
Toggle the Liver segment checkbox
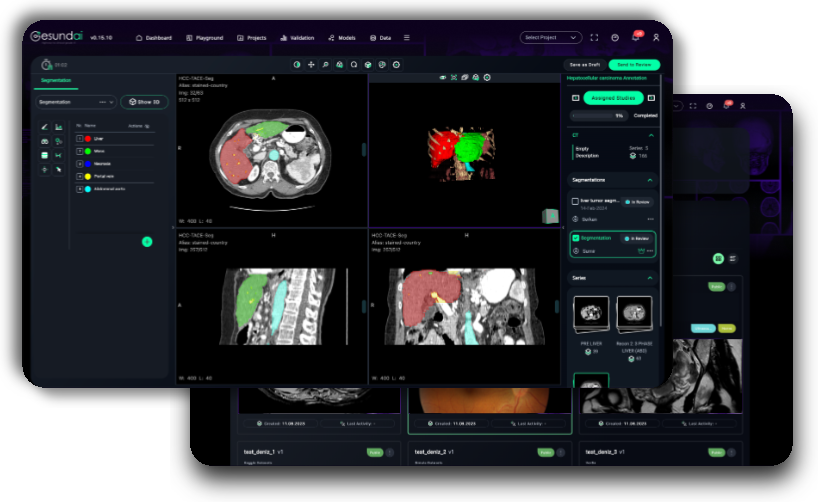[x=79, y=138]
